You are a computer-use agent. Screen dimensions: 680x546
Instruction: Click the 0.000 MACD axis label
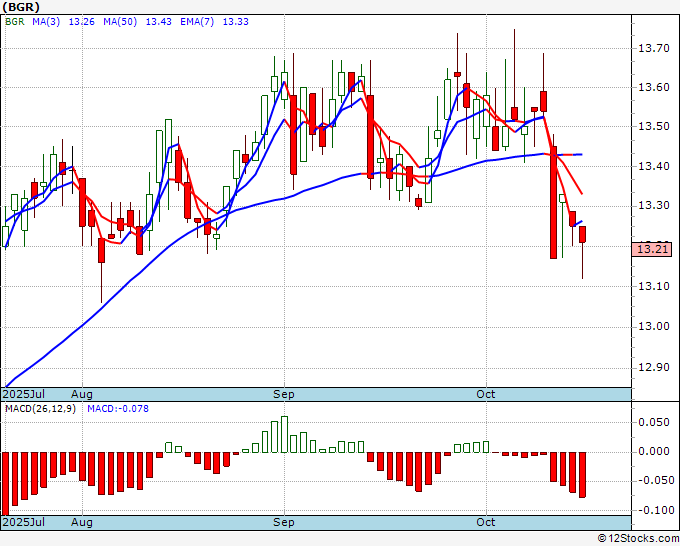(654, 452)
